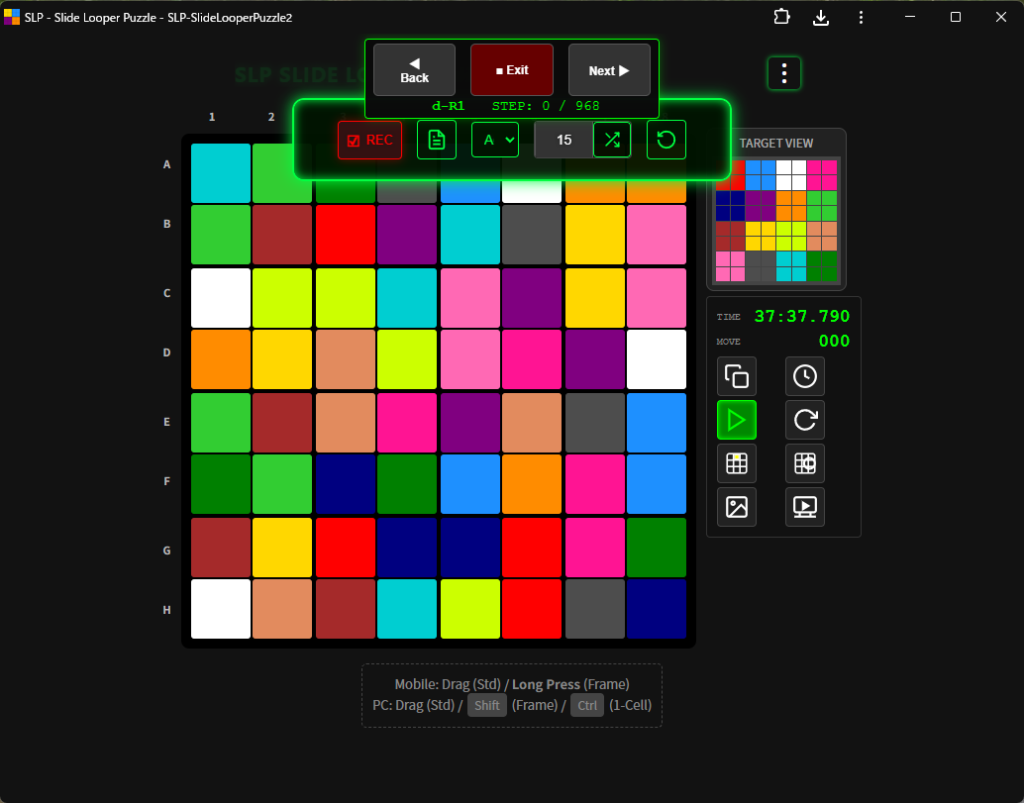Viewport: 1024px width, 803px height.
Task: Open the clock history icon
Action: tap(804, 377)
